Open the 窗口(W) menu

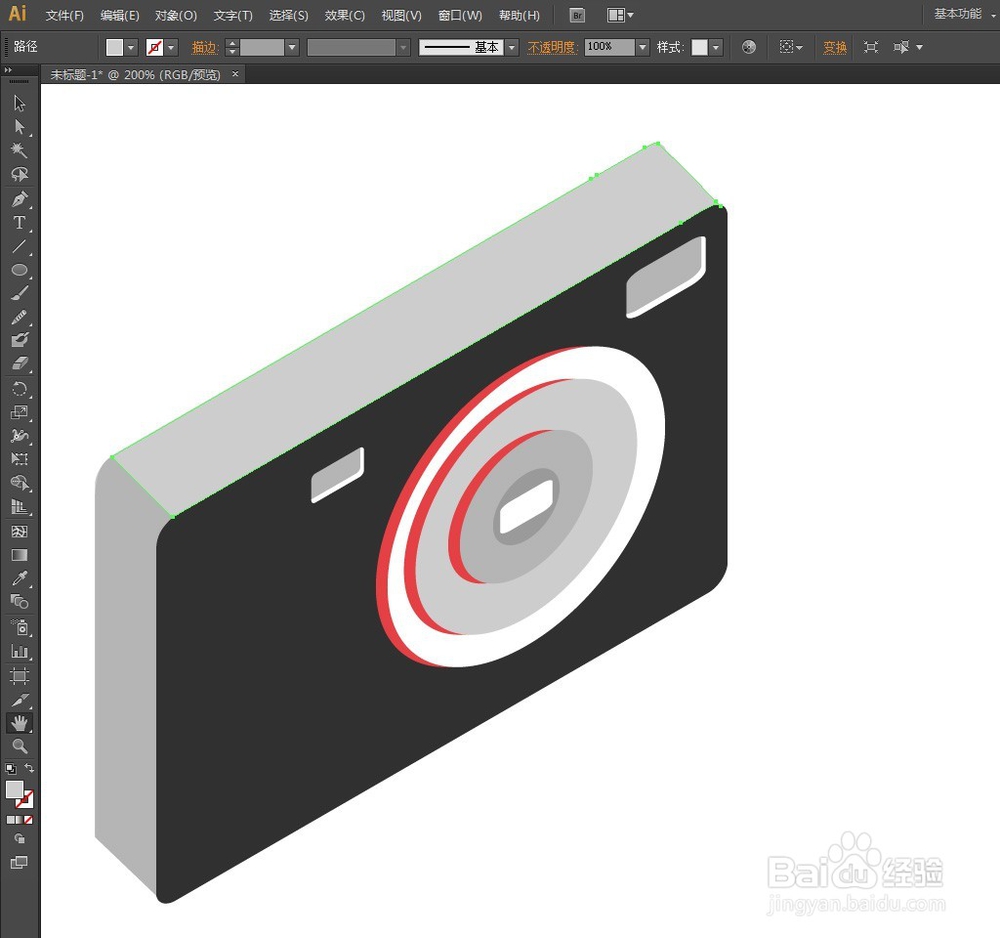click(x=460, y=15)
